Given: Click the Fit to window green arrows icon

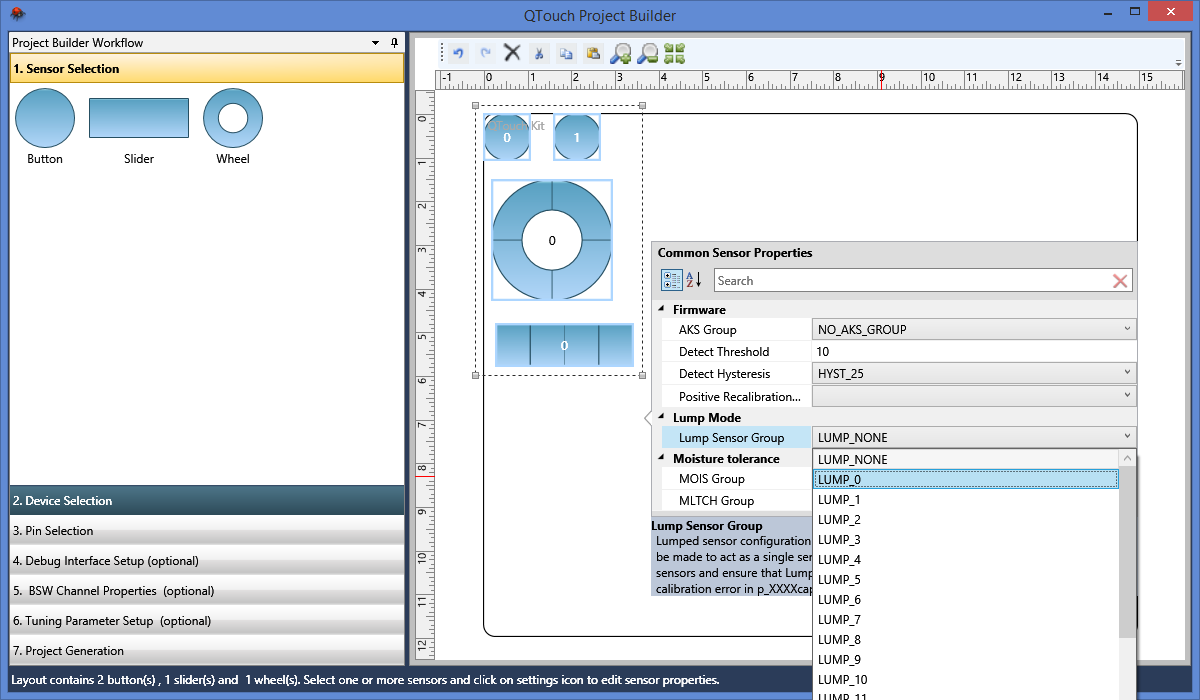Looking at the screenshot, I should click(674, 54).
